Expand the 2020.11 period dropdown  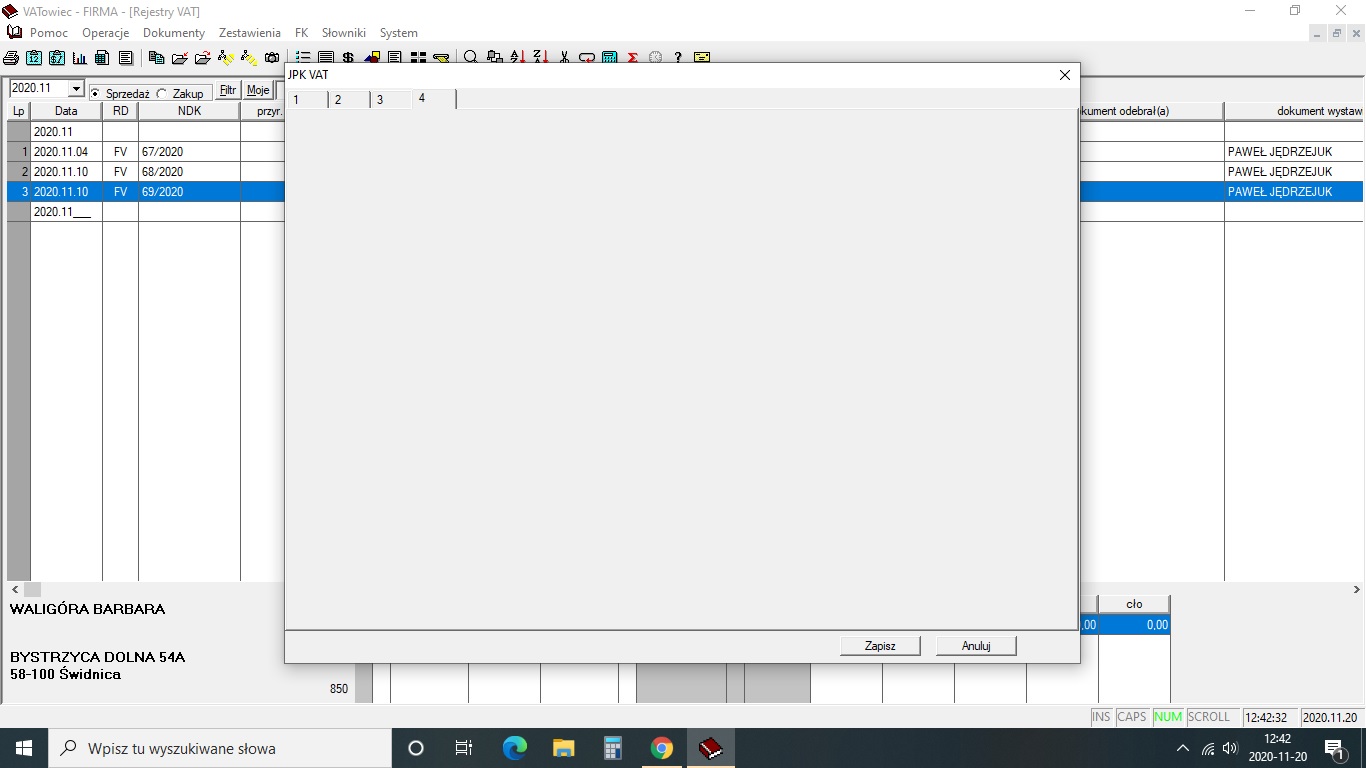pyautogui.click(x=76, y=89)
